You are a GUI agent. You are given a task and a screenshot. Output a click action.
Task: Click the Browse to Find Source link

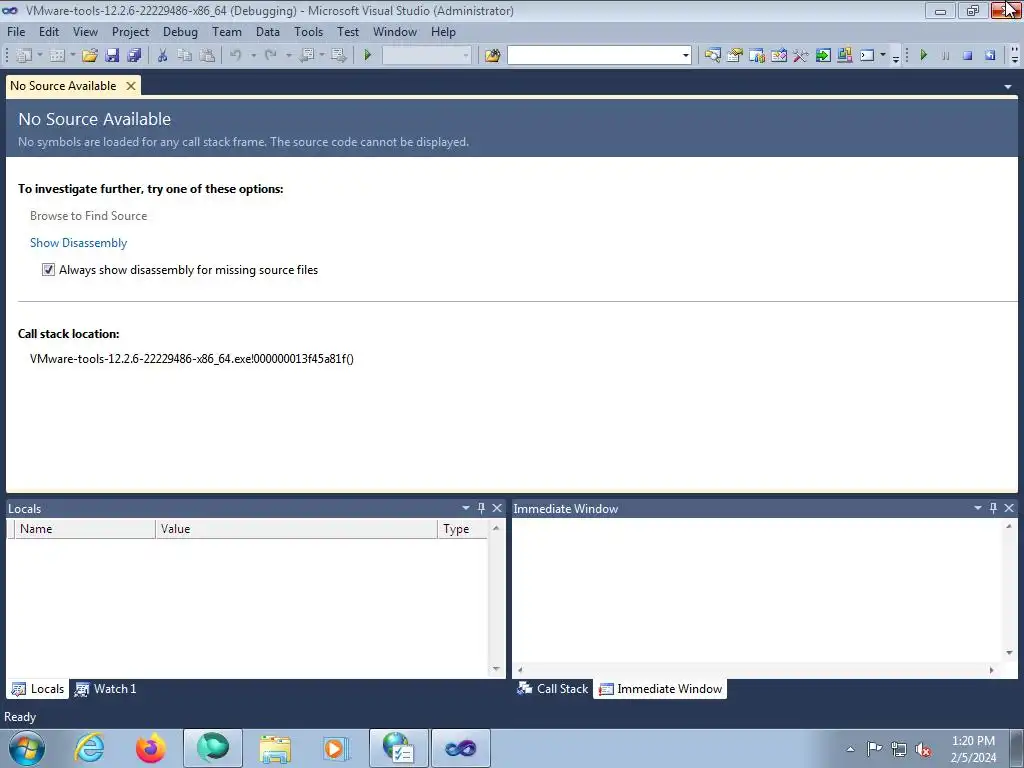[x=88, y=216]
